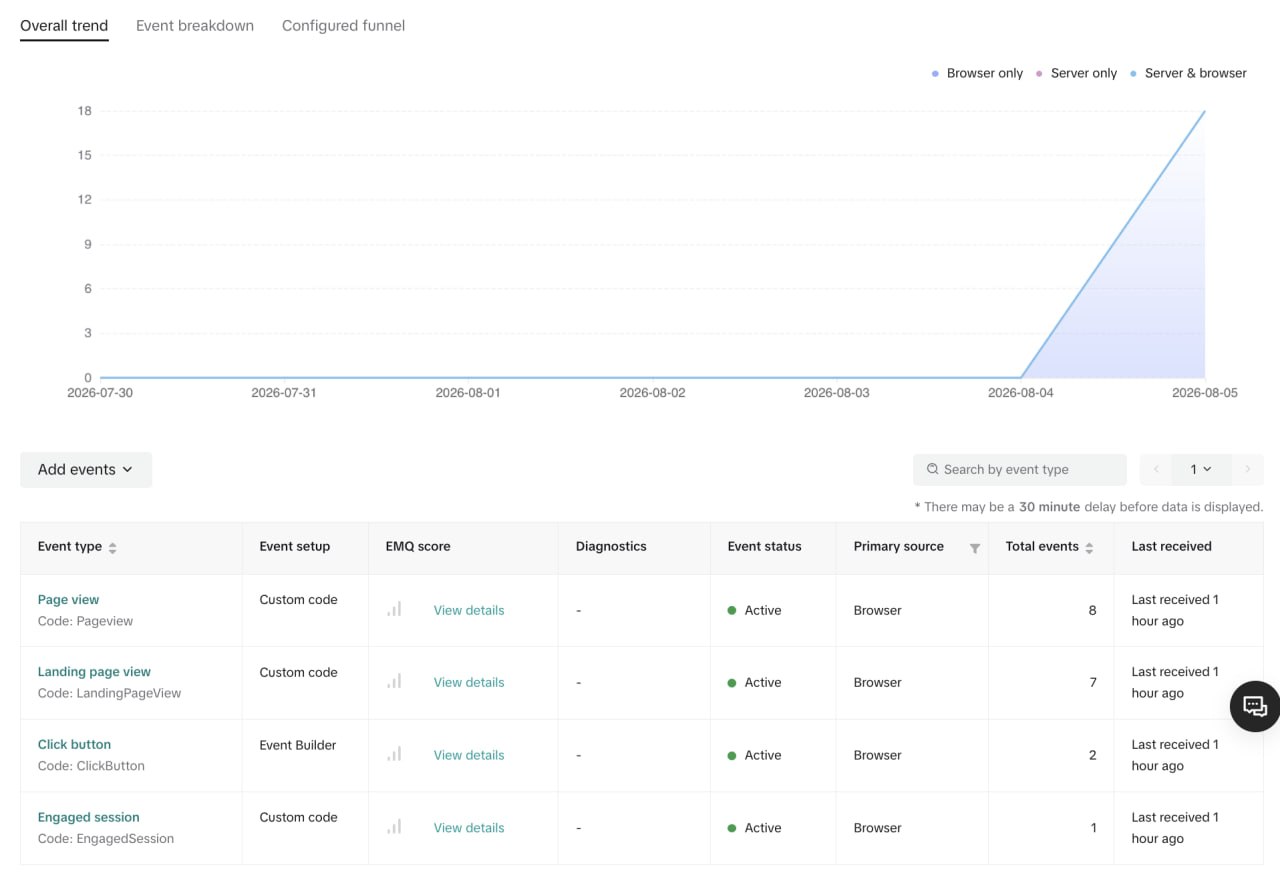Click Custom code cell in Page view row
Screen dimensions: 1280x877
299,600
